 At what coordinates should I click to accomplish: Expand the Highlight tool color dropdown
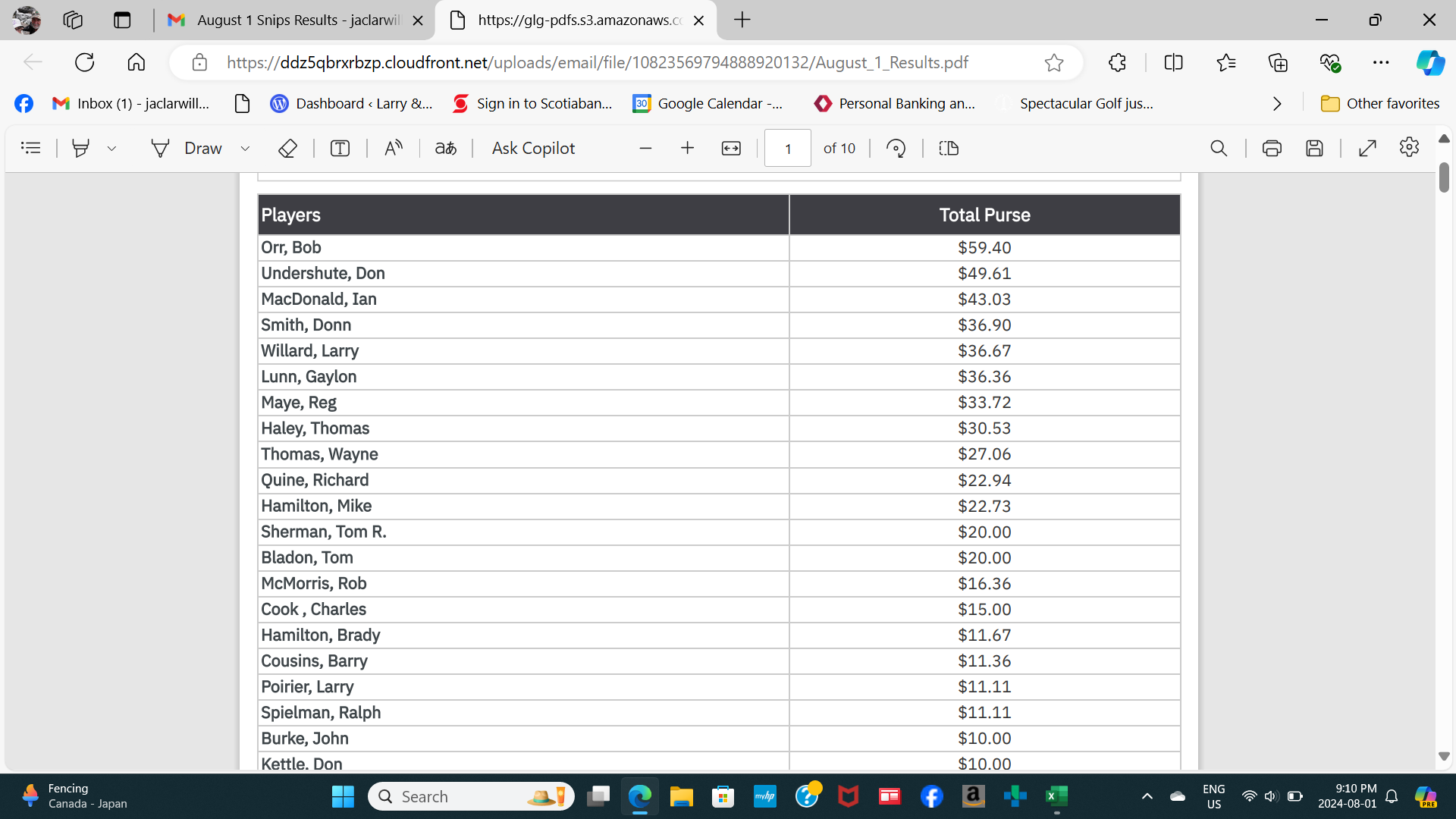pos(112,149)
